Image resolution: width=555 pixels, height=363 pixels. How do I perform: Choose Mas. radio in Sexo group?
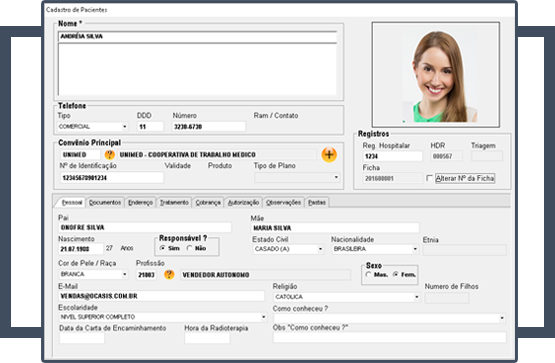click(368, 275)
